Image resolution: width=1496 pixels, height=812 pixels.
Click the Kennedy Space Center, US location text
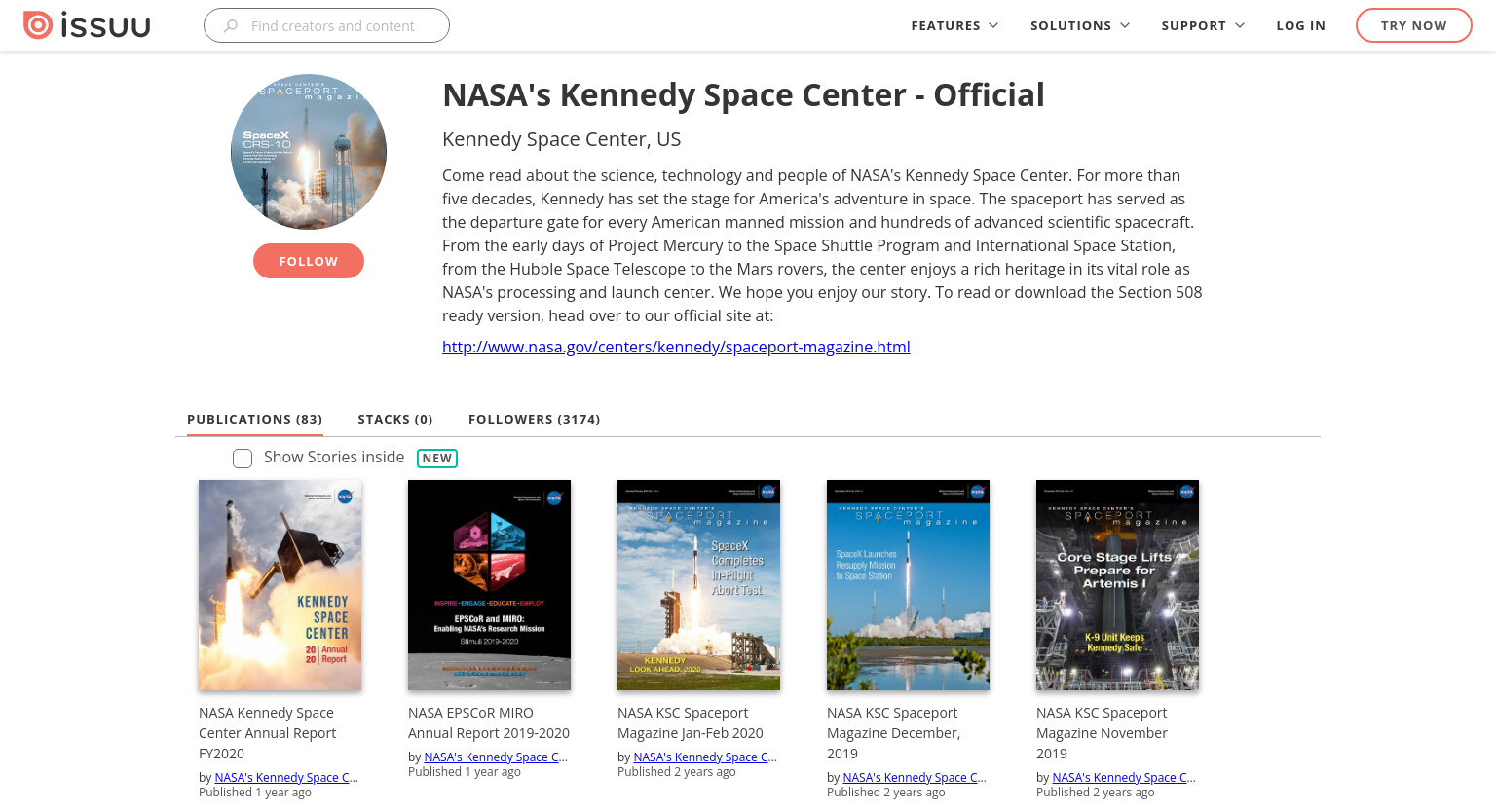[562, 139]
